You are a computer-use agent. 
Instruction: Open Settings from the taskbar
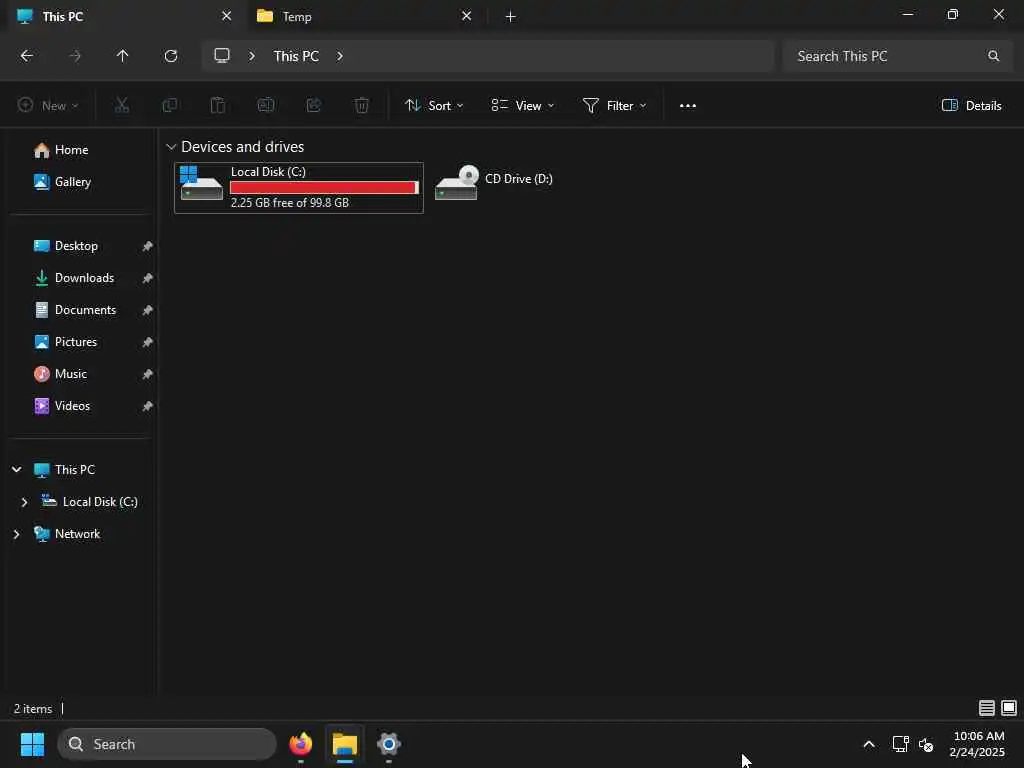(389, 744)
